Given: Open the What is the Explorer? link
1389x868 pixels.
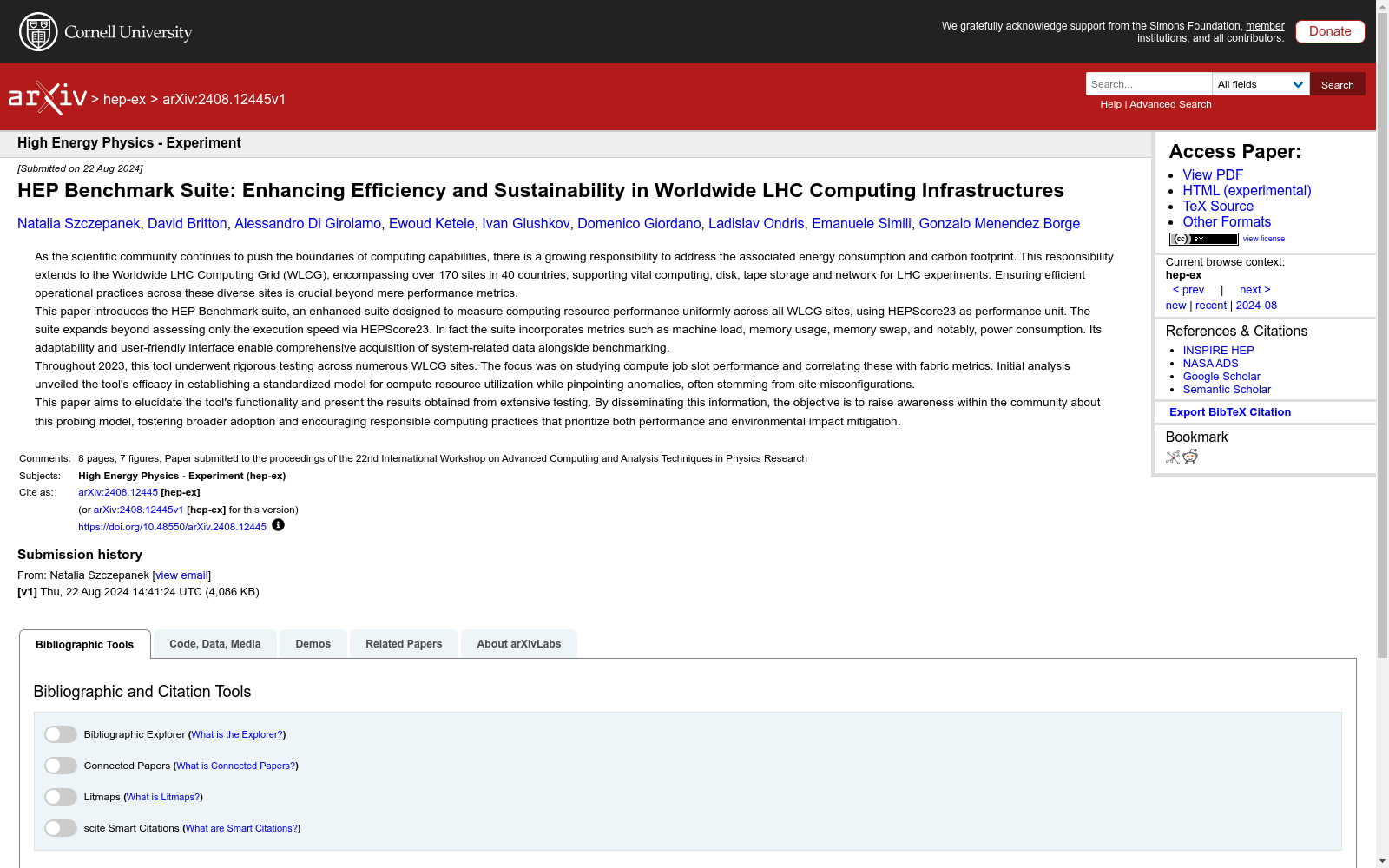Looking at the screenshot, I should click(237, 734).
